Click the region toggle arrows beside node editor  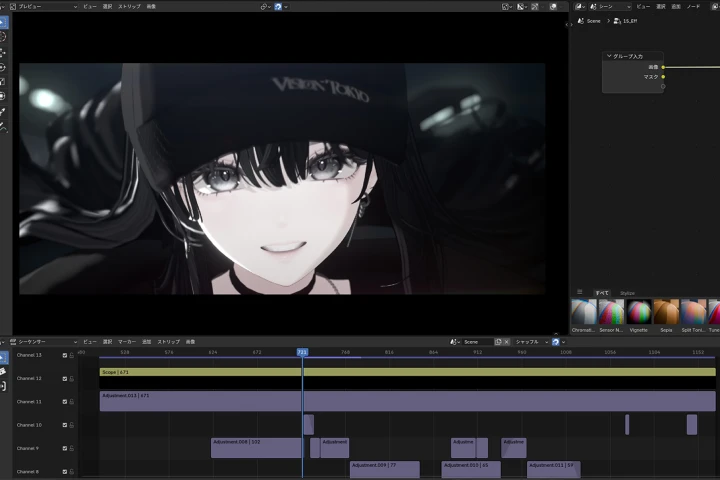569,24
